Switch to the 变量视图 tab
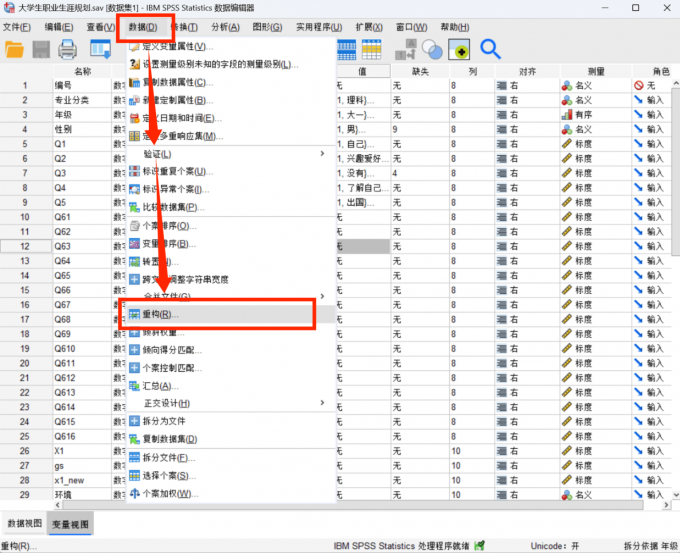This screenshot has width=680, height=553. (70, 524)
